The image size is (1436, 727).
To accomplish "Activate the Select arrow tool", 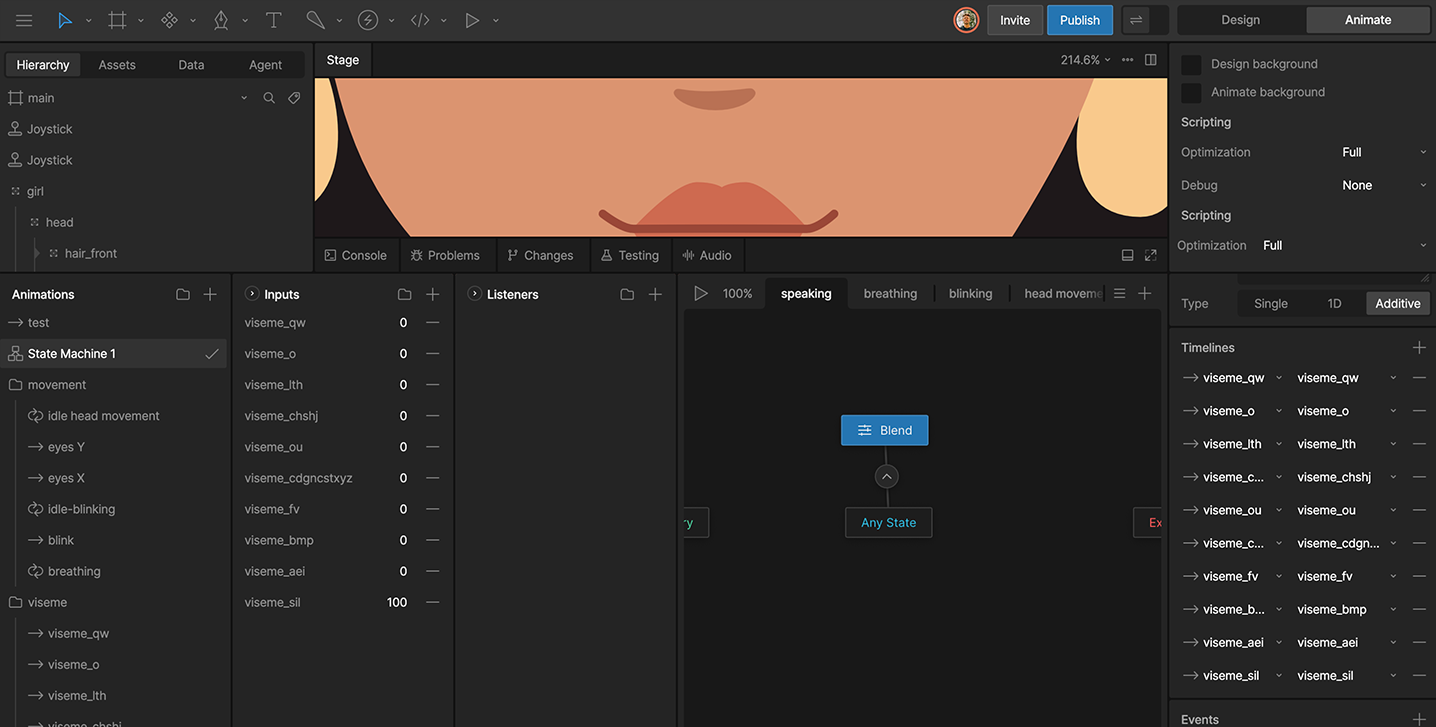I will pyautogui.click(x=62, y=20).
